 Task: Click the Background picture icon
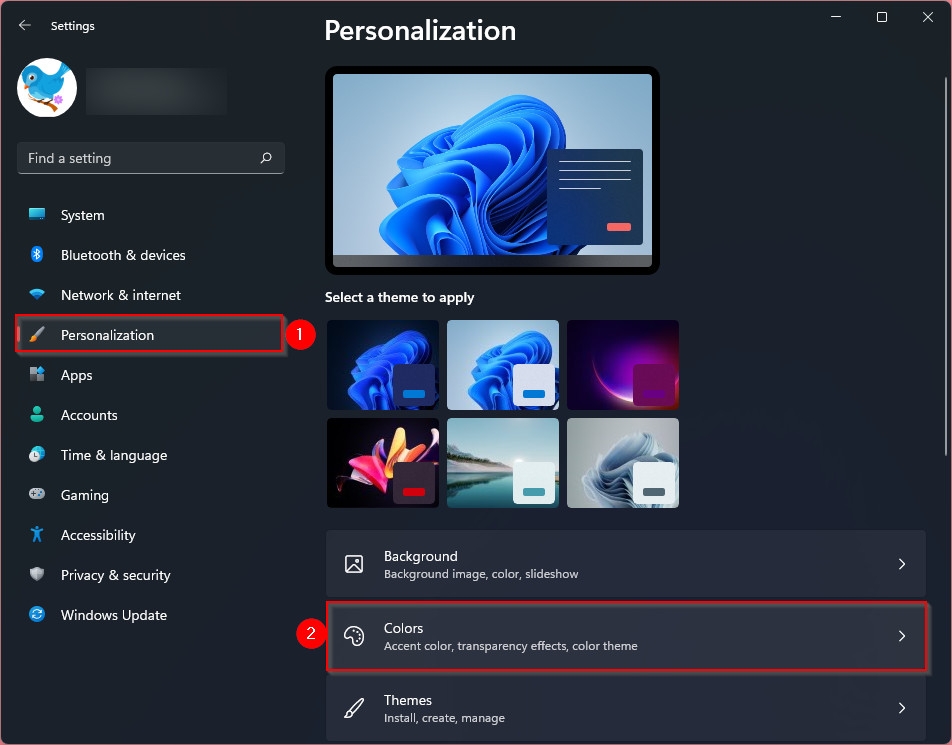[354, 564]
